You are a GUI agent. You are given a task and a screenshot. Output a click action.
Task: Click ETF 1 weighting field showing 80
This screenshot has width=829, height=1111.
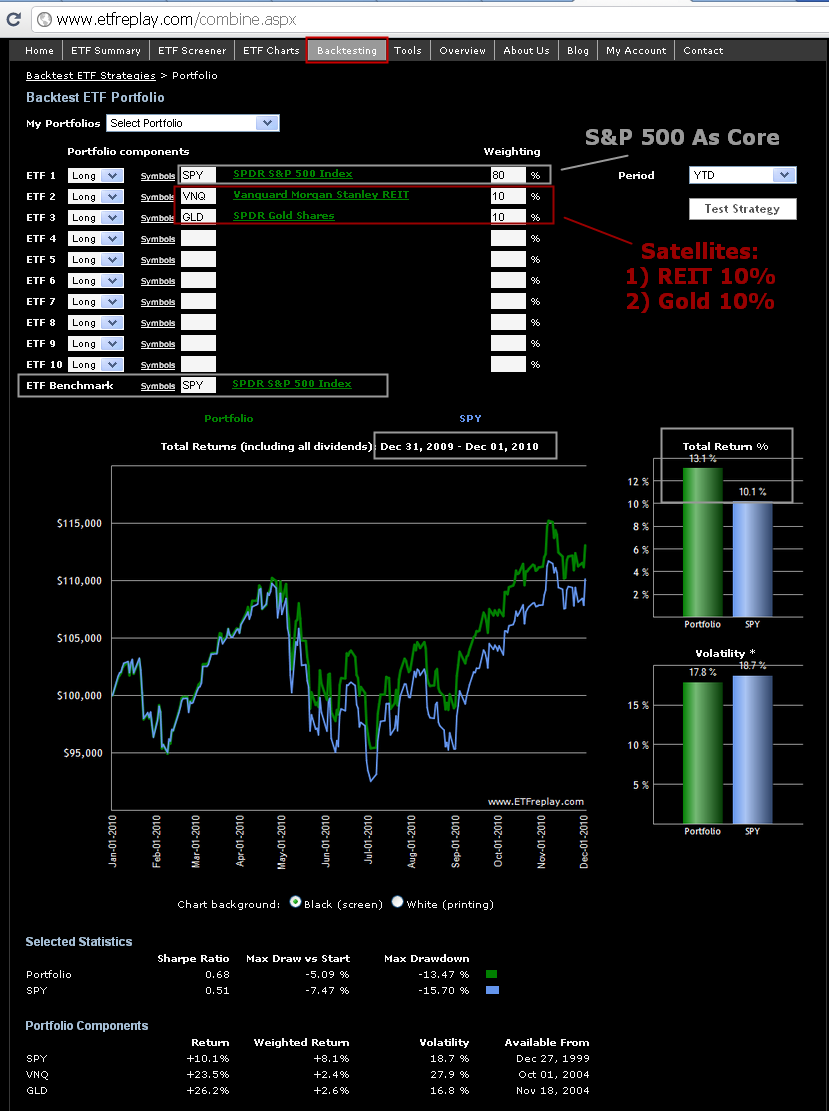point(508,176)
